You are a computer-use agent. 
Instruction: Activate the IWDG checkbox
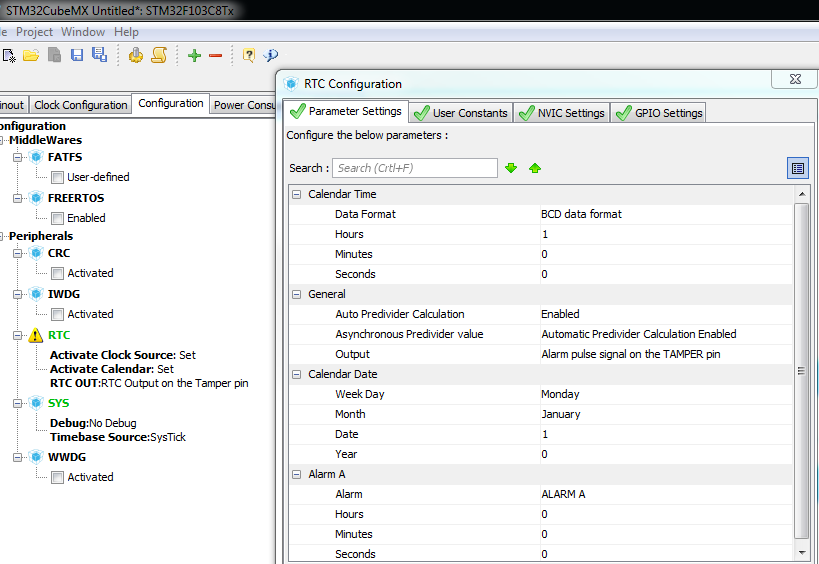pyautogui.click(x=57, y=314)
